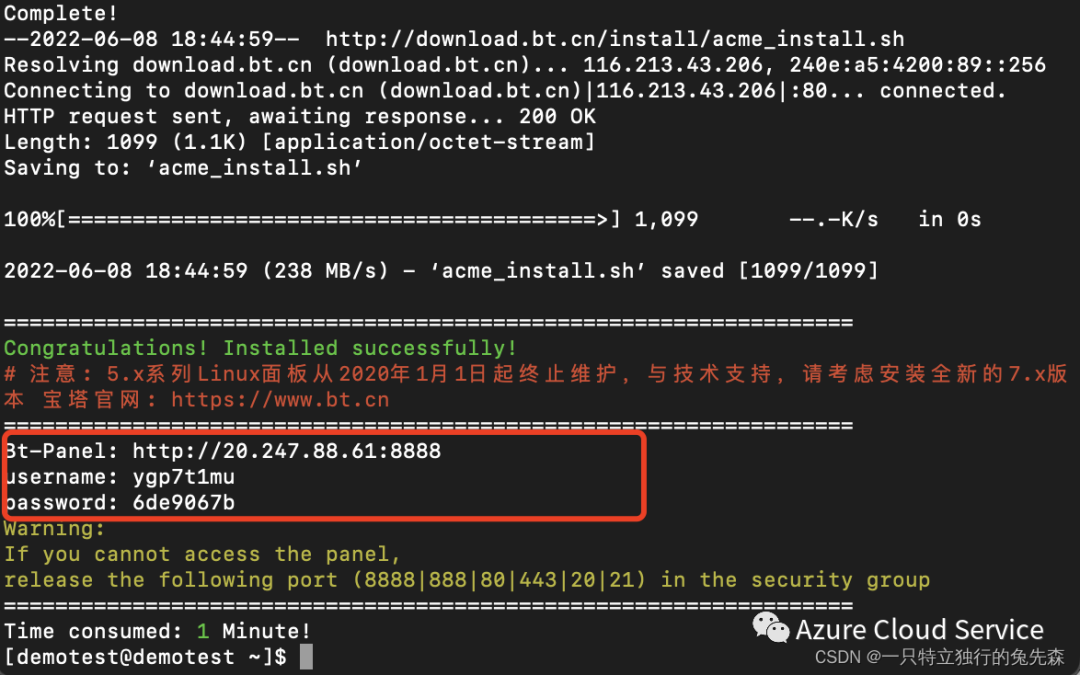Click the Complete! line at top
The width and height of the screenshot is (1080, 675).
click(61, 13)
